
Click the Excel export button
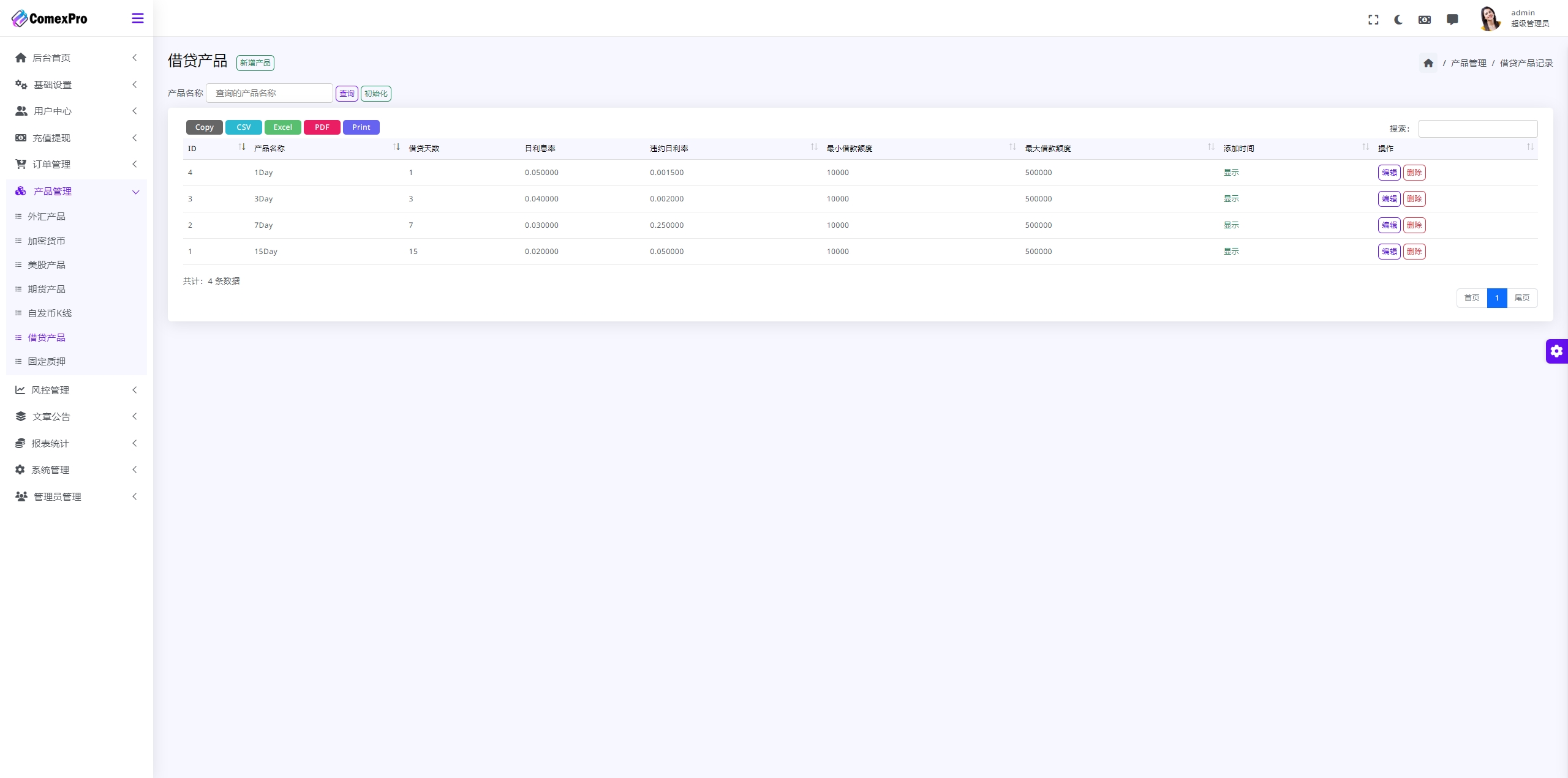pyautogui.click(x=282, y=127)
